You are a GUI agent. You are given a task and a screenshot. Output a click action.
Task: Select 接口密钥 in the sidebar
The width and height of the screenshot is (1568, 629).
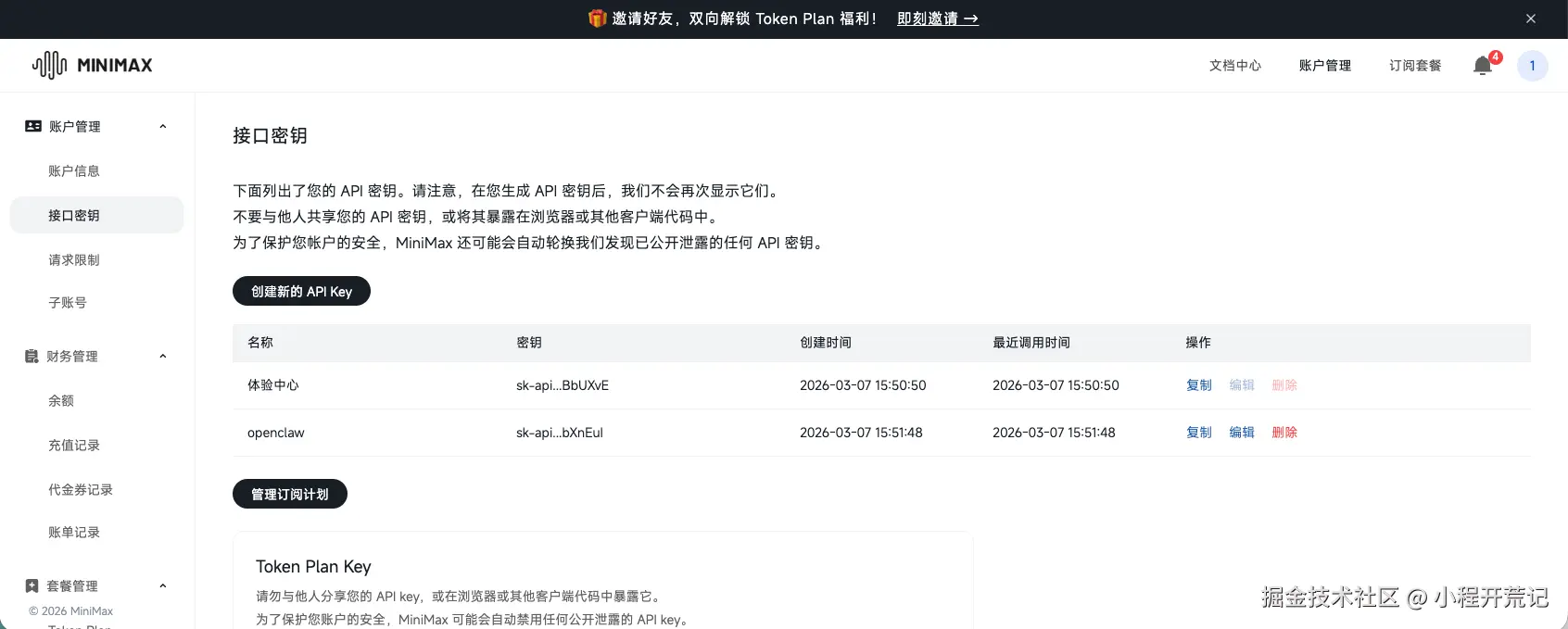pos(96,215)
